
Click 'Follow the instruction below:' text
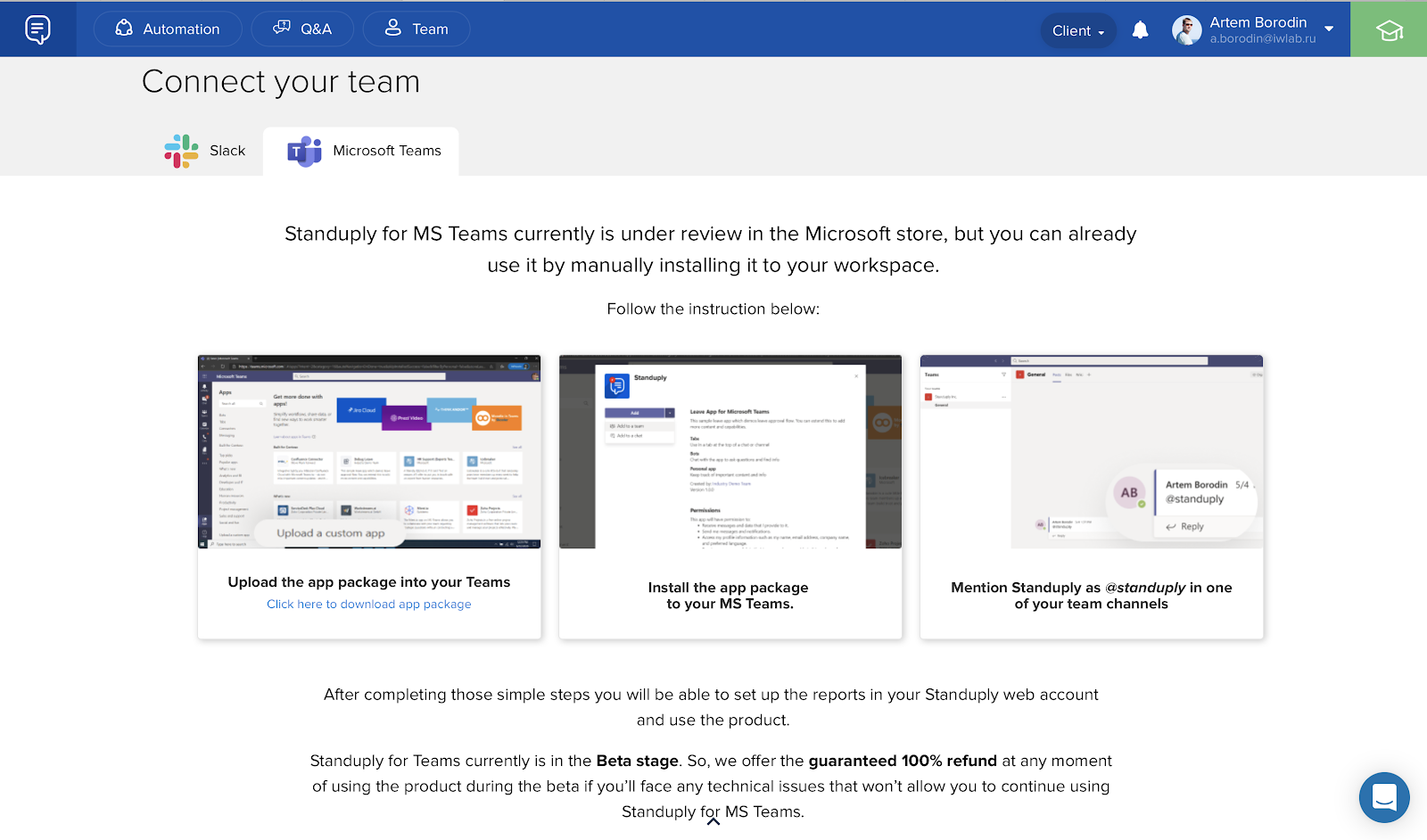click(713, 309)
